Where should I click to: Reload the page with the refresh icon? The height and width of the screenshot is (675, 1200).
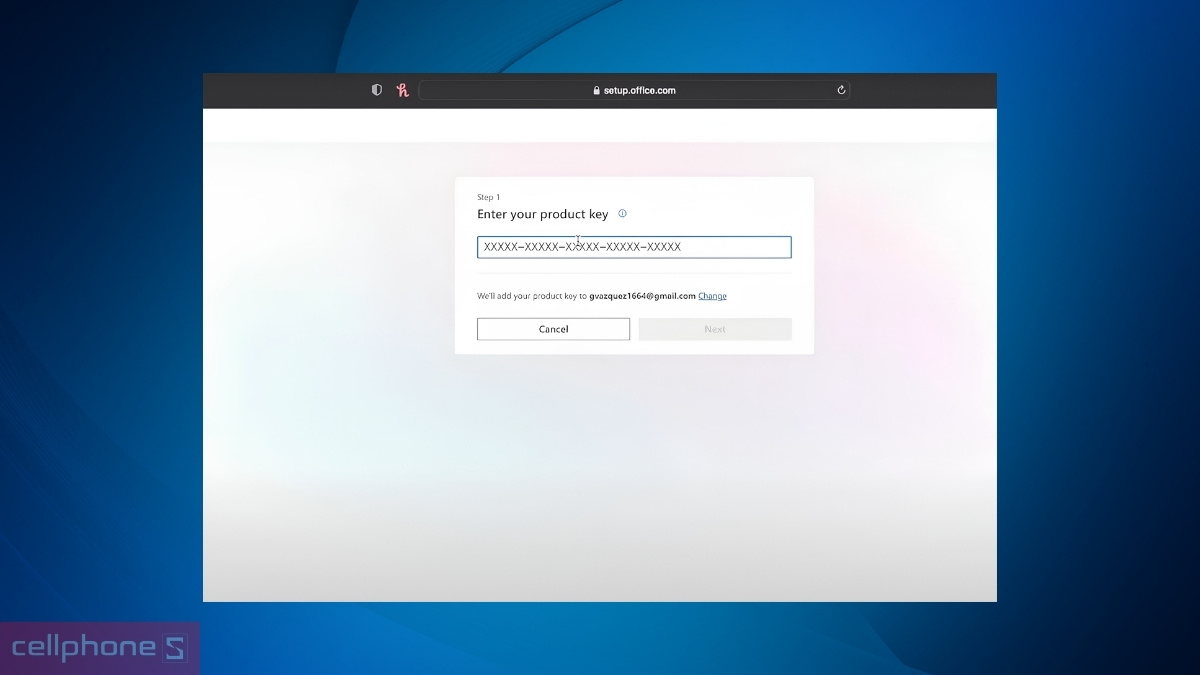coord(841,90)
